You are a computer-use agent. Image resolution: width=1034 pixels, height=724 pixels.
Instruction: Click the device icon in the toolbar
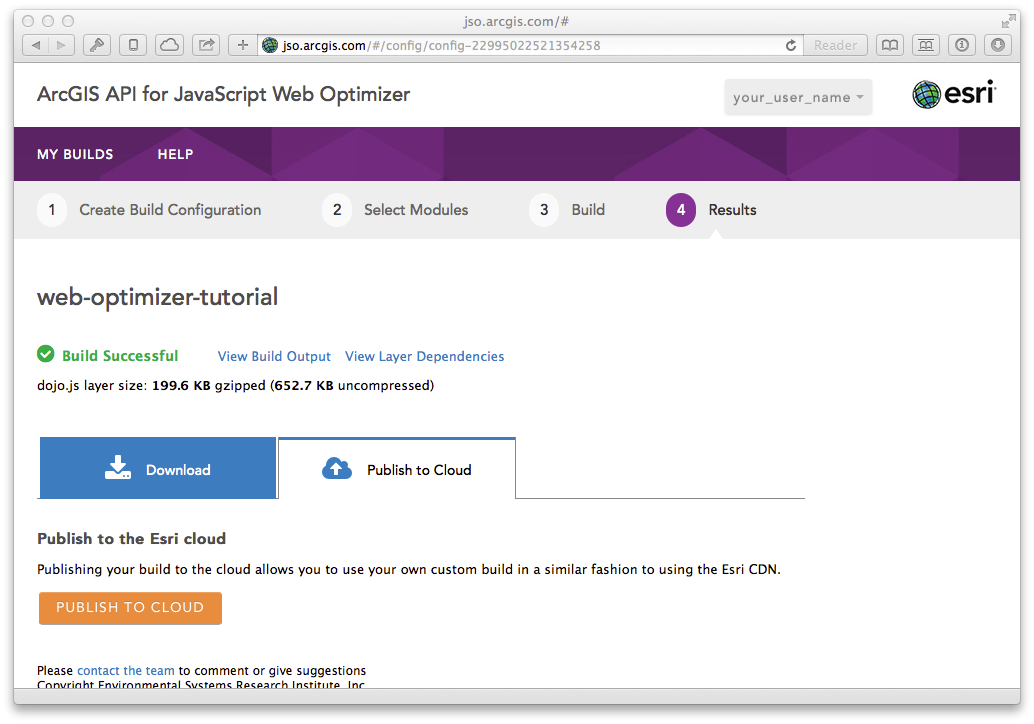(133, 45)
